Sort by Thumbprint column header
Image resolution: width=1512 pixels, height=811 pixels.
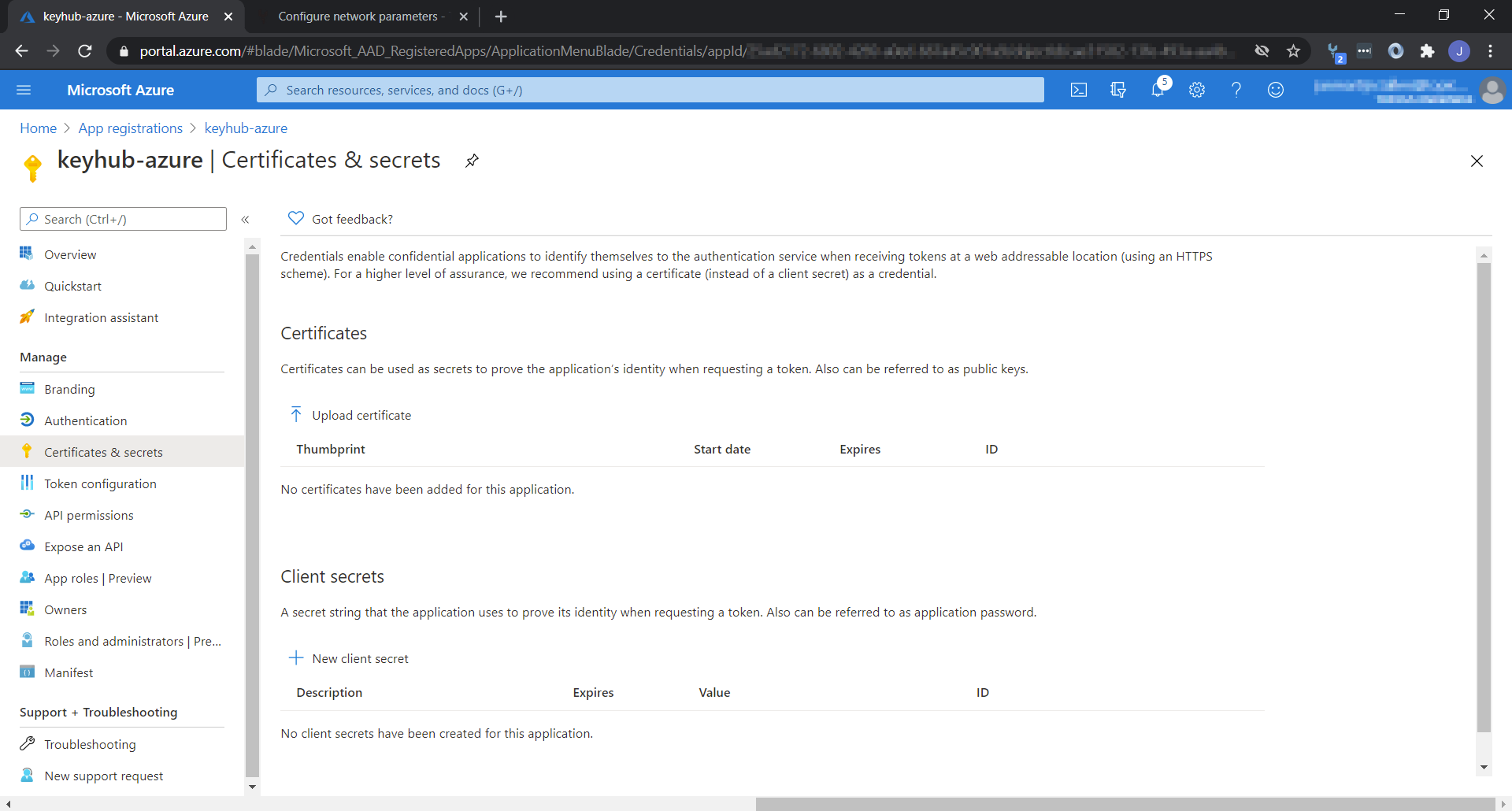tap(330, 449)
